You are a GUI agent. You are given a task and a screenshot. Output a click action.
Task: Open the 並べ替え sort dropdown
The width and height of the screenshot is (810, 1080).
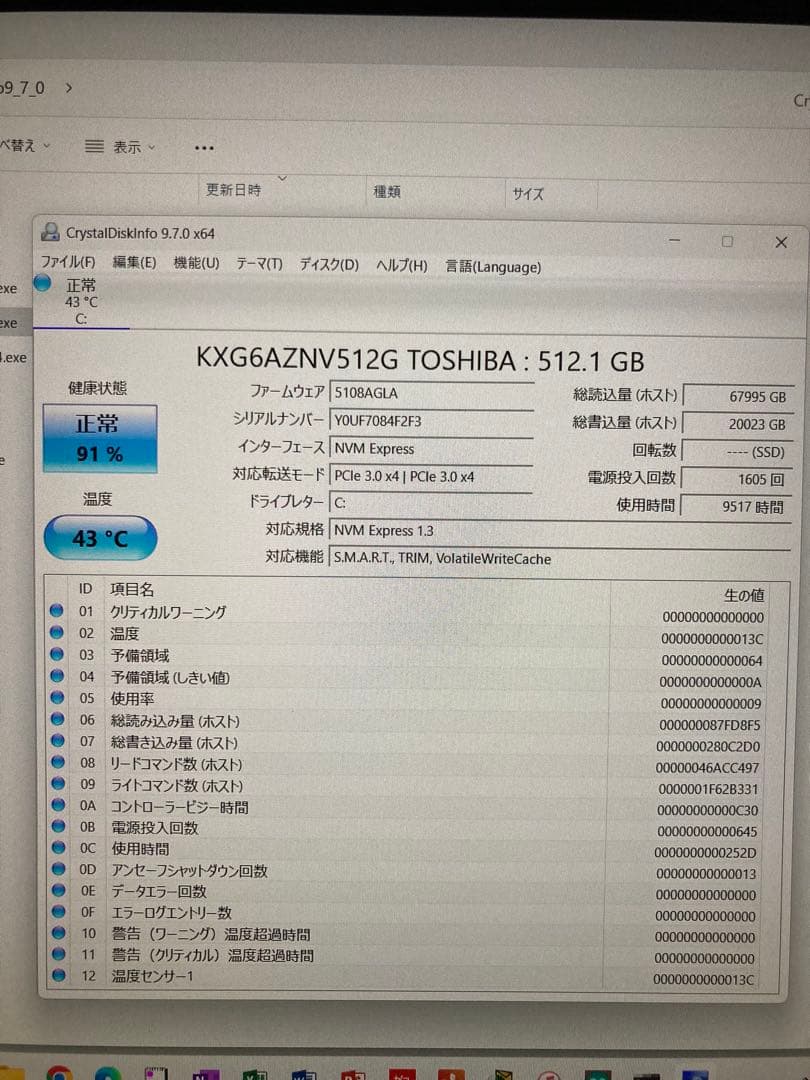[20, 145]
